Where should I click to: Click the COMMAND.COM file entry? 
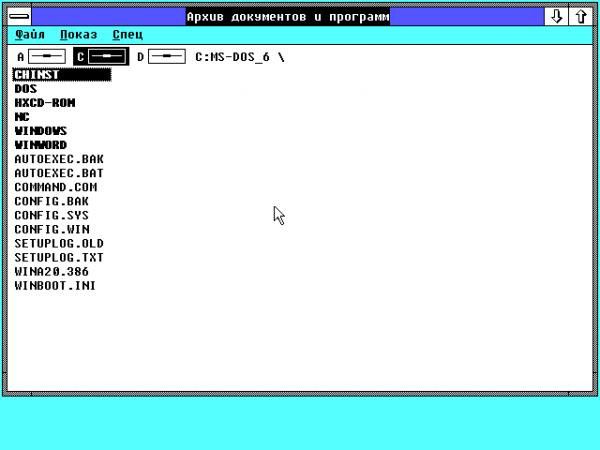[56, 186]
